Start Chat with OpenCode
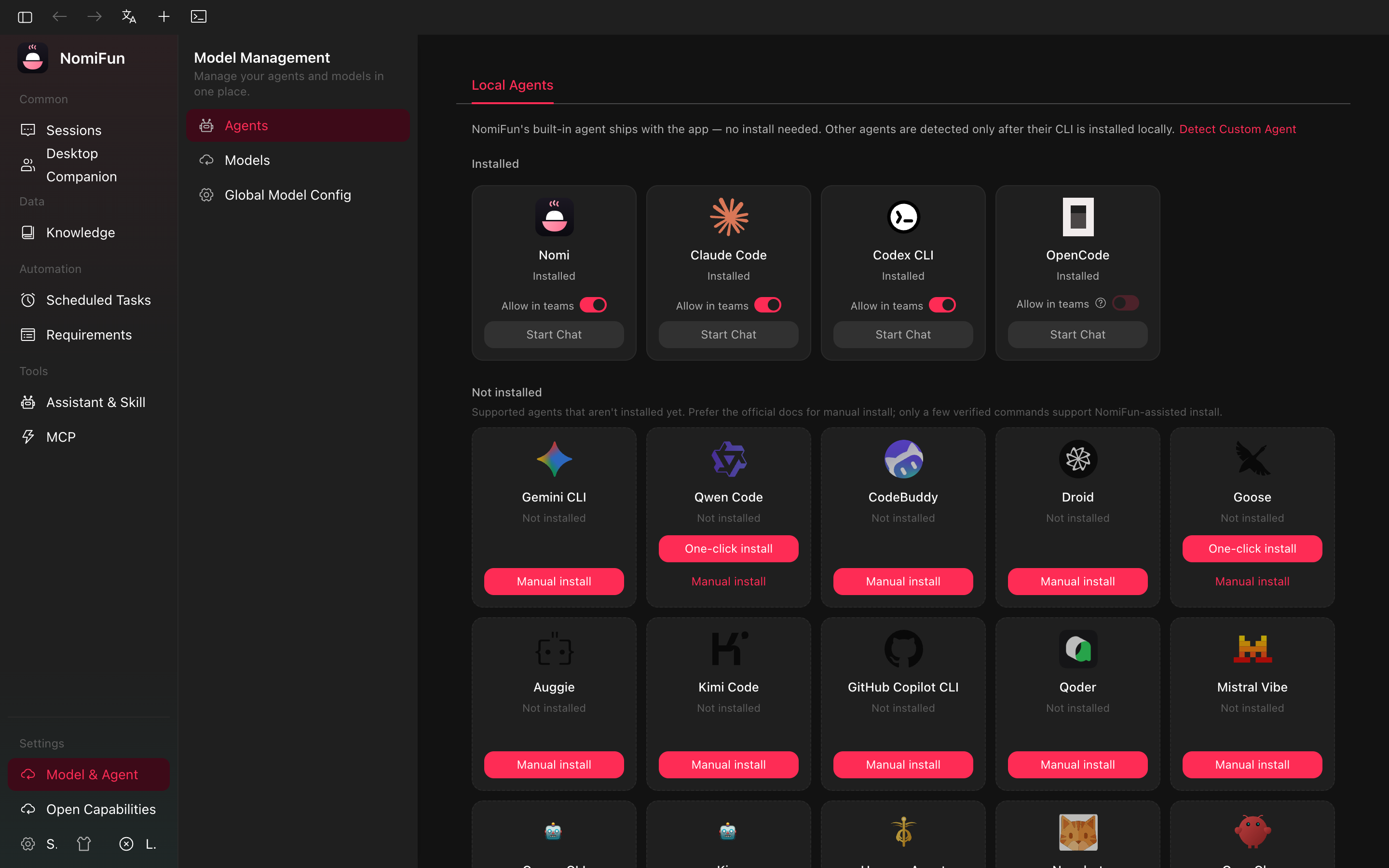 [x=1077, y=335]
